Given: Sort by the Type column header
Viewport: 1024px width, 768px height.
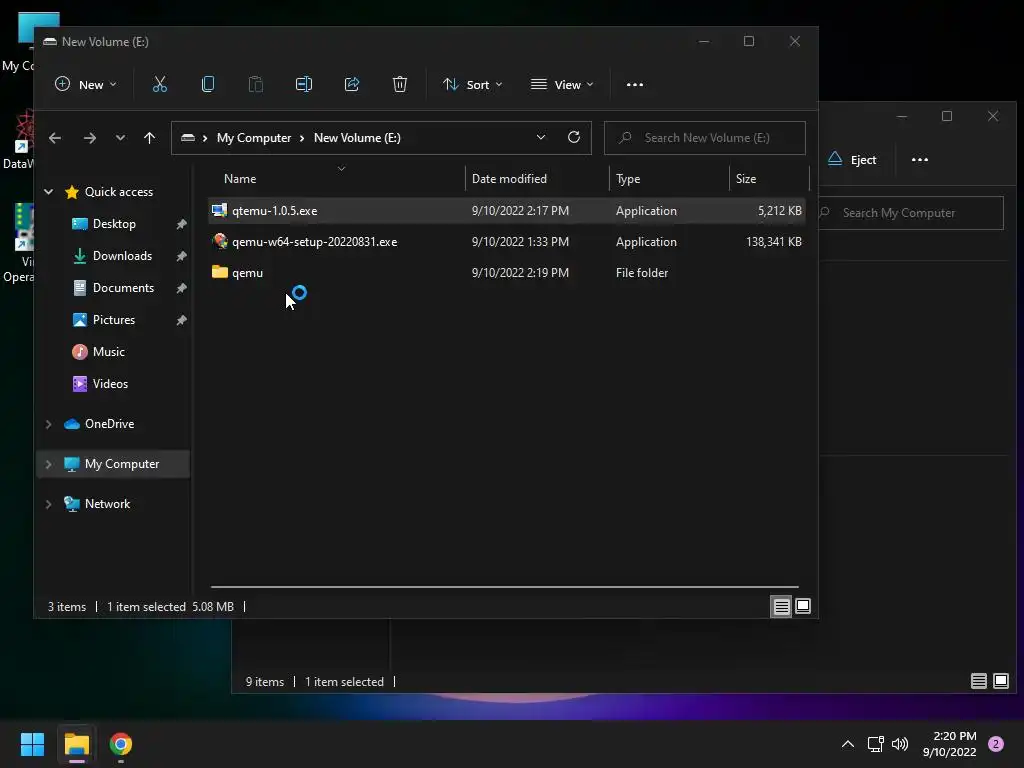Looking at the screenshot, I should (669, 178).
